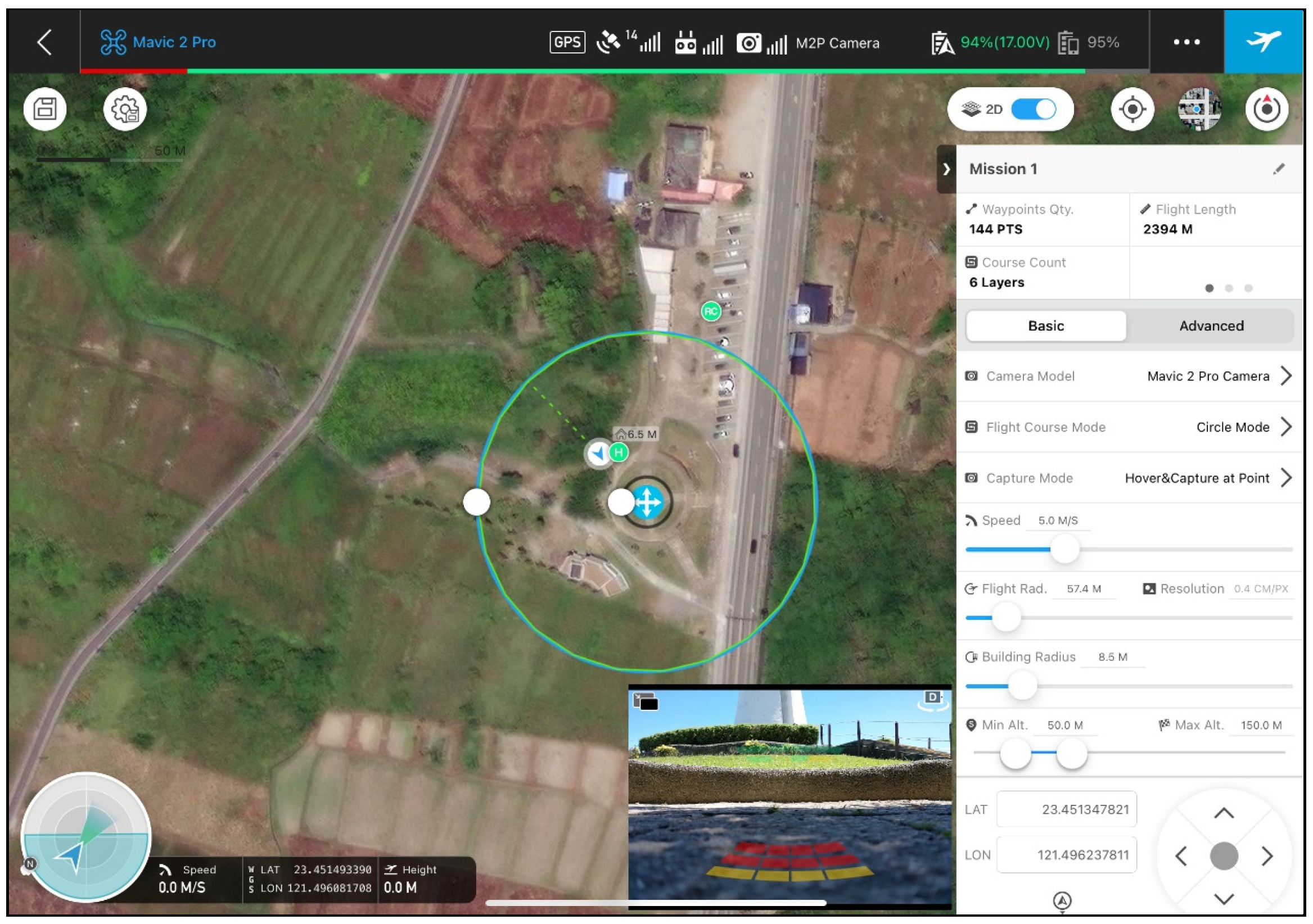
Task: Click the save mission floppy icon
Action: coord(45,109)
